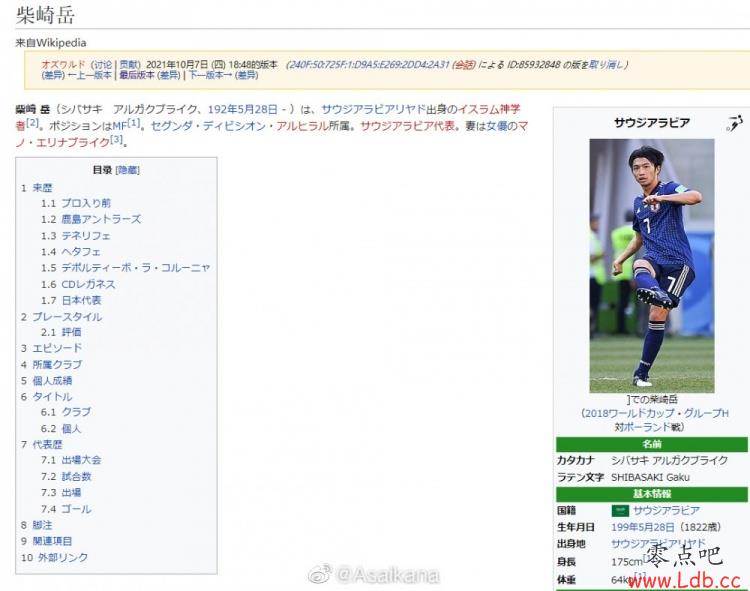Click the soccer player icon in infobox header
This screenshot has width=750, height=591.
(734, 123)
